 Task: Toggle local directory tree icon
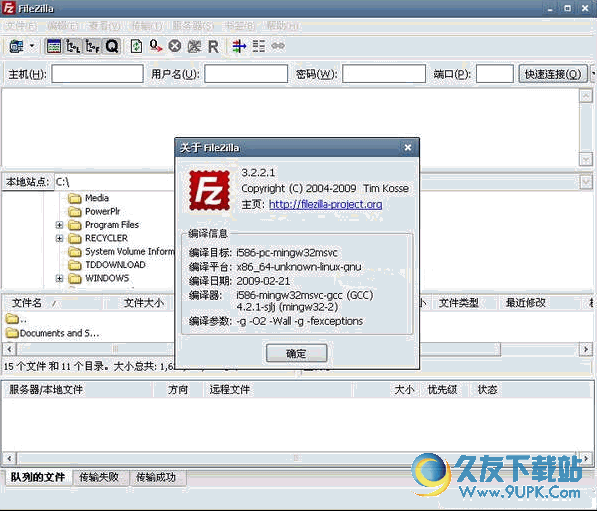(x=73, y=46)
